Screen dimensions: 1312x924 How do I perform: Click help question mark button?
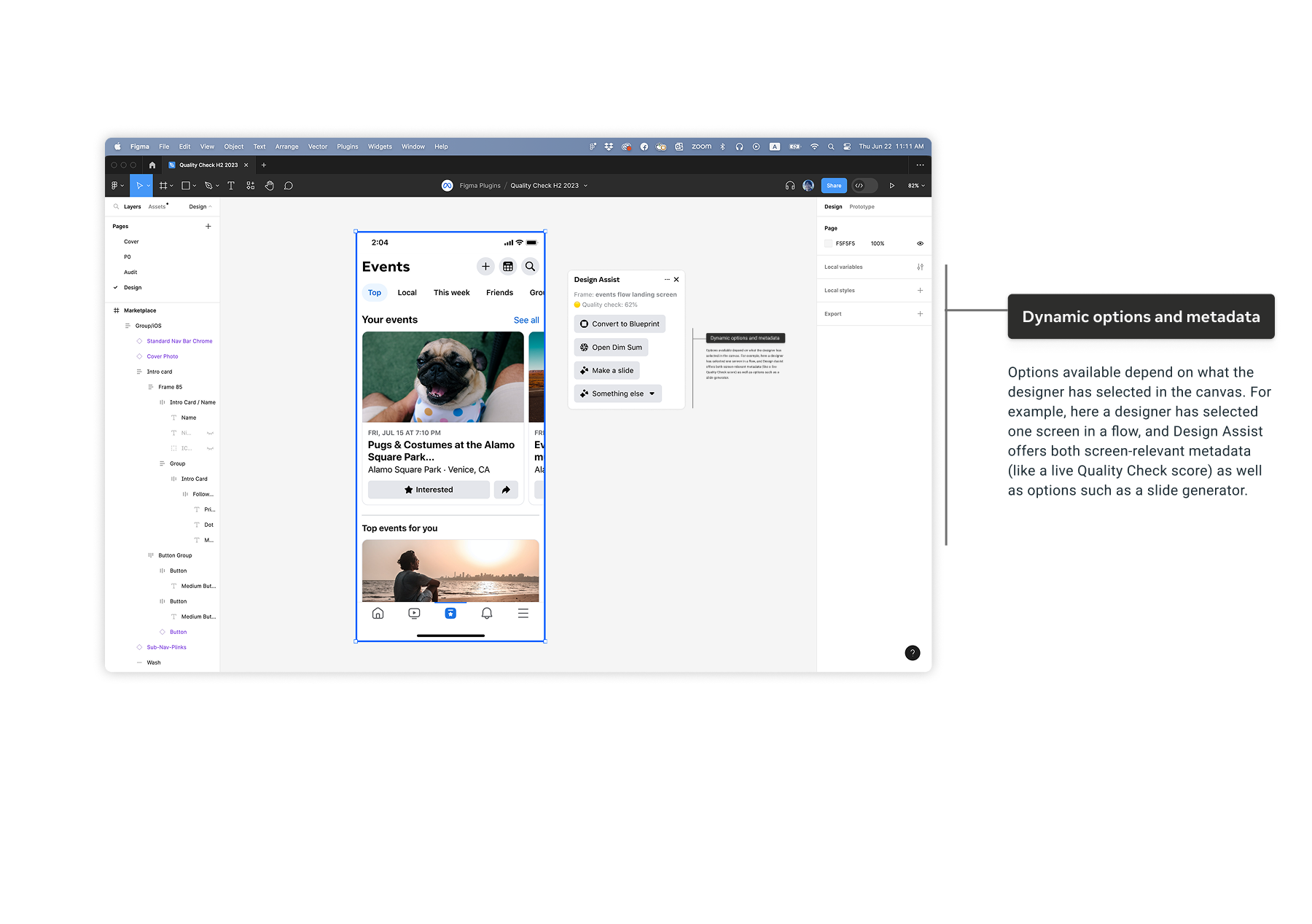(912, 653)
